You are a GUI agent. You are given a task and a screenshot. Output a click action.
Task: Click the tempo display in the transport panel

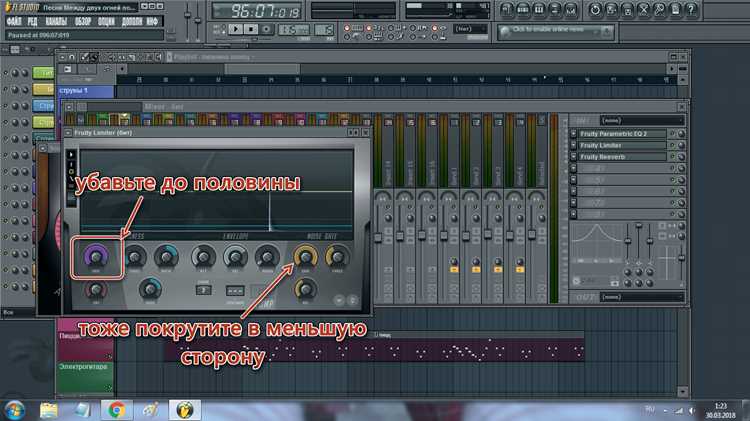tap(294, 30)
